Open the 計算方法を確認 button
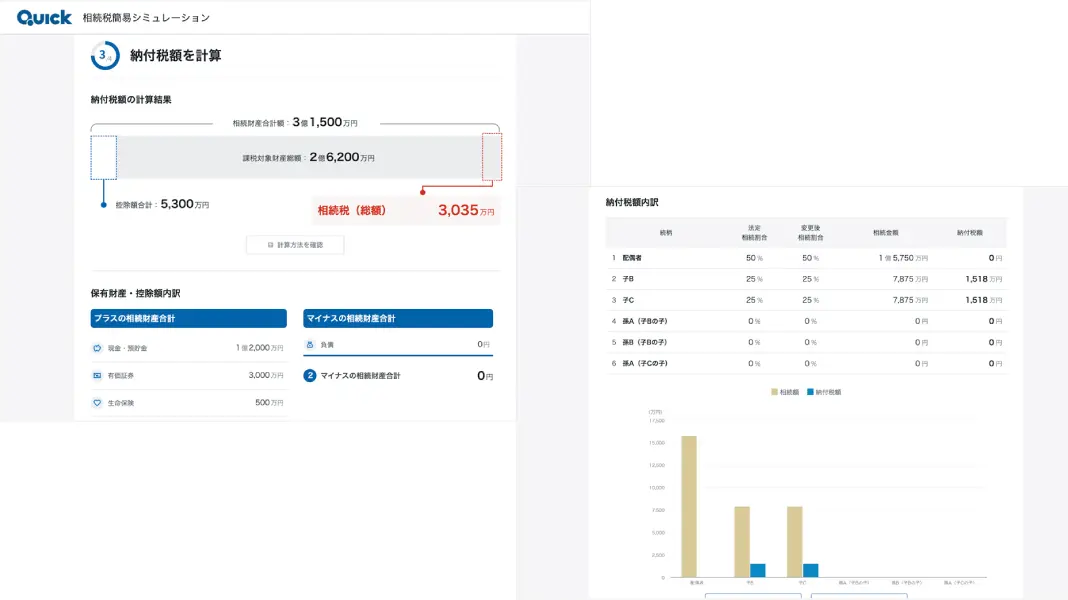The height and width of the screenshot is (600, 1068). (295, 244)
